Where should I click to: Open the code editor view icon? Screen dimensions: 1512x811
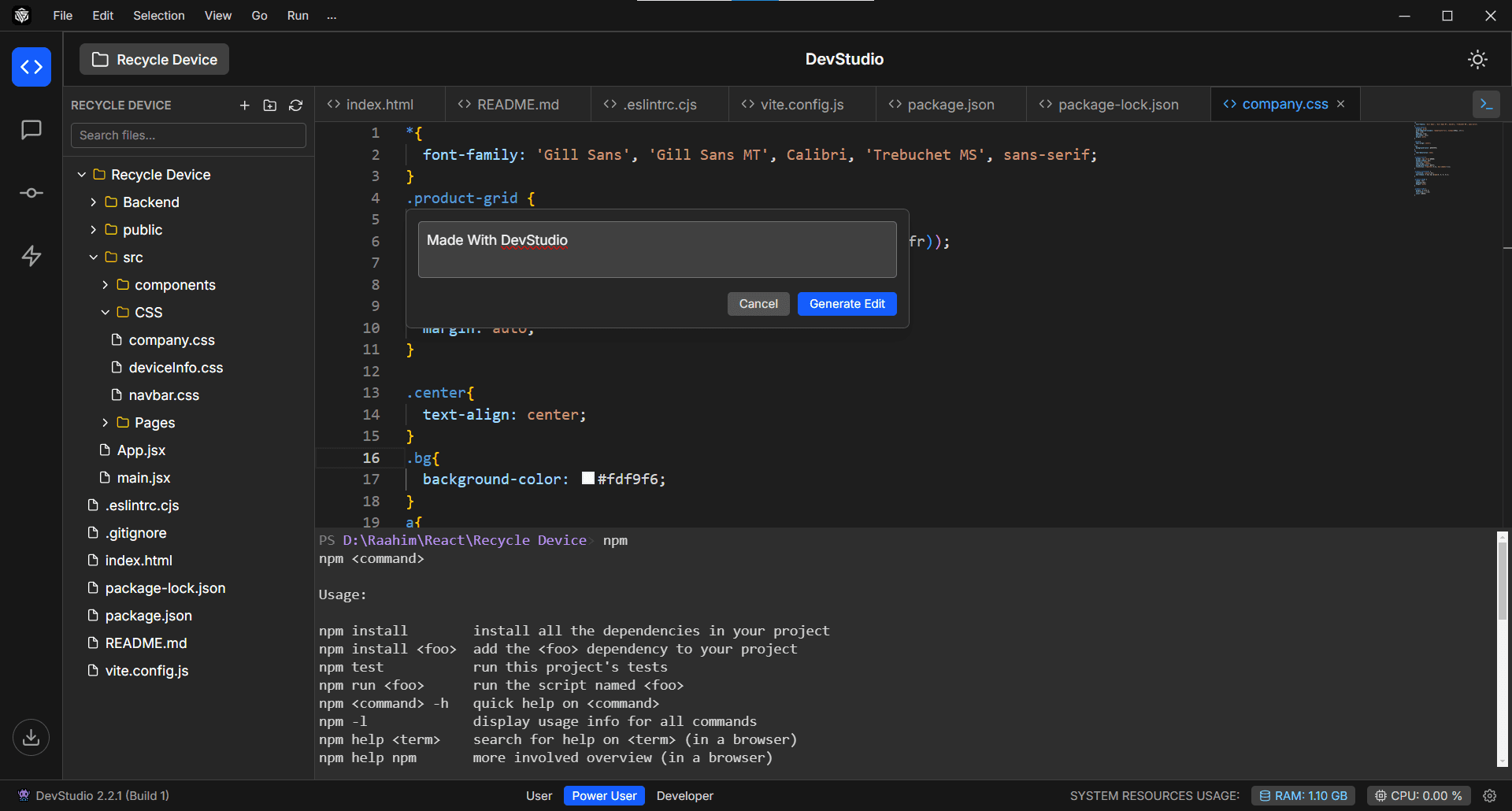point(31,67)
